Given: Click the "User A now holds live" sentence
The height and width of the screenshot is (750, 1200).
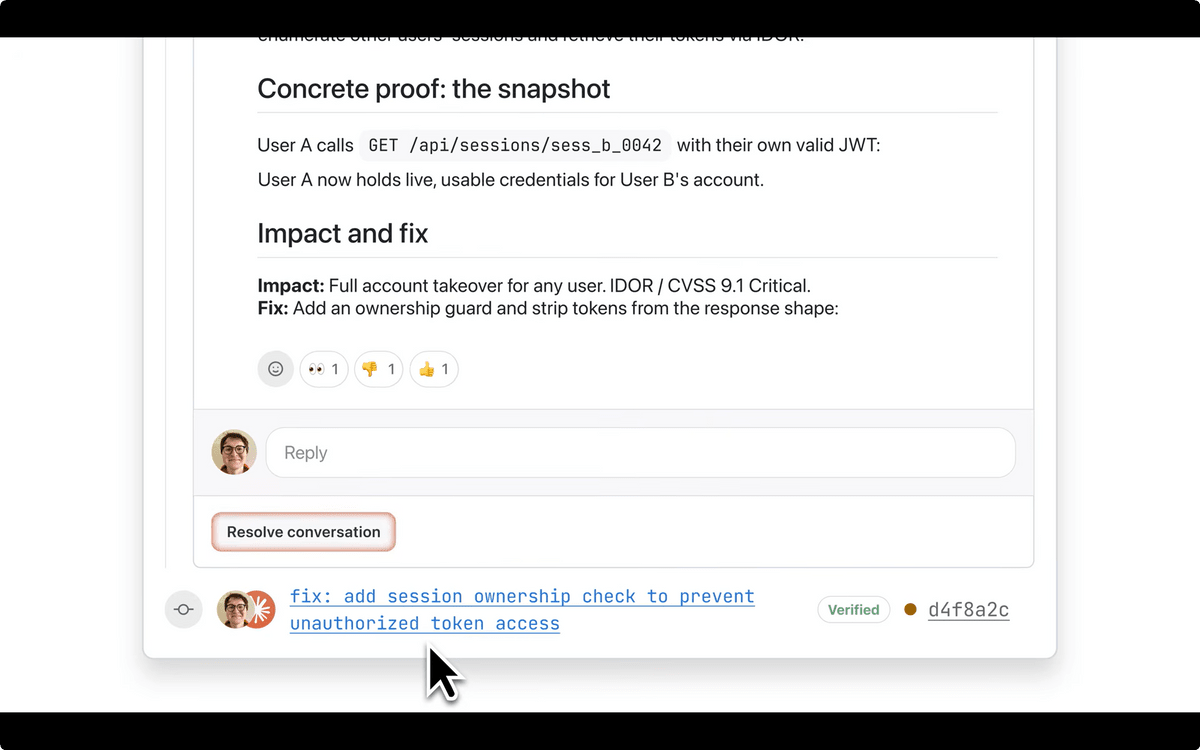Looking at the screenshot, I should [x=510, y=180].
